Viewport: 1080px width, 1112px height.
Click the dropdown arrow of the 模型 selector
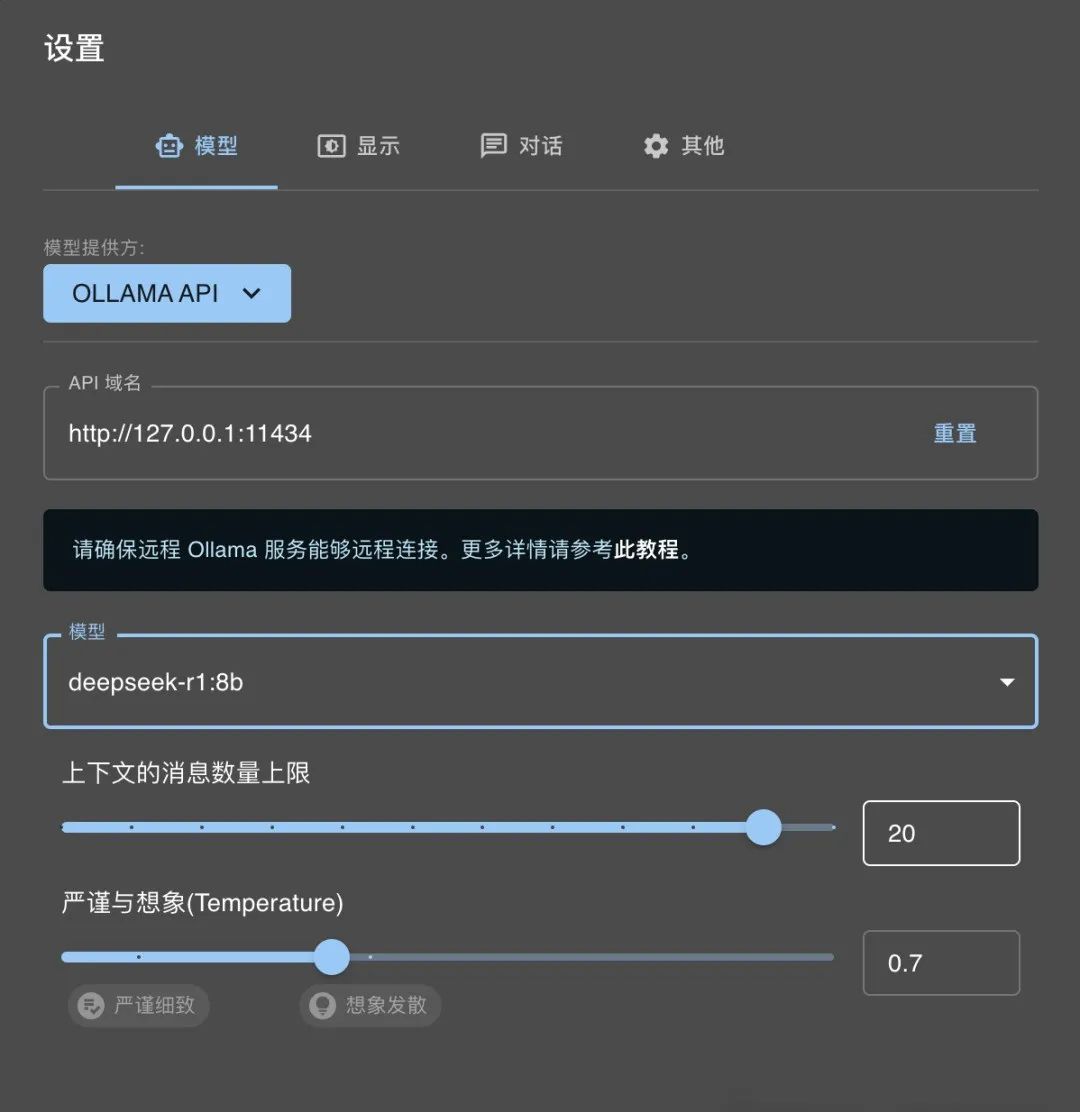[x=1007, y=682]
